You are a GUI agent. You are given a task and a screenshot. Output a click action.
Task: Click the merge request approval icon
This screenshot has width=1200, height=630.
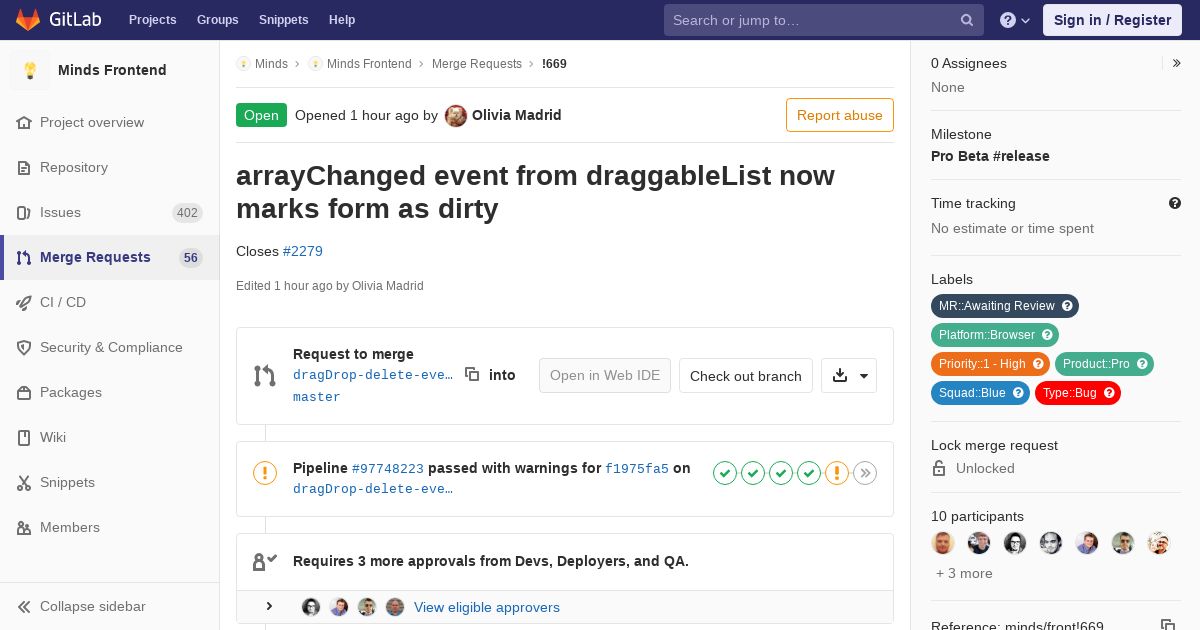[265, 562]
